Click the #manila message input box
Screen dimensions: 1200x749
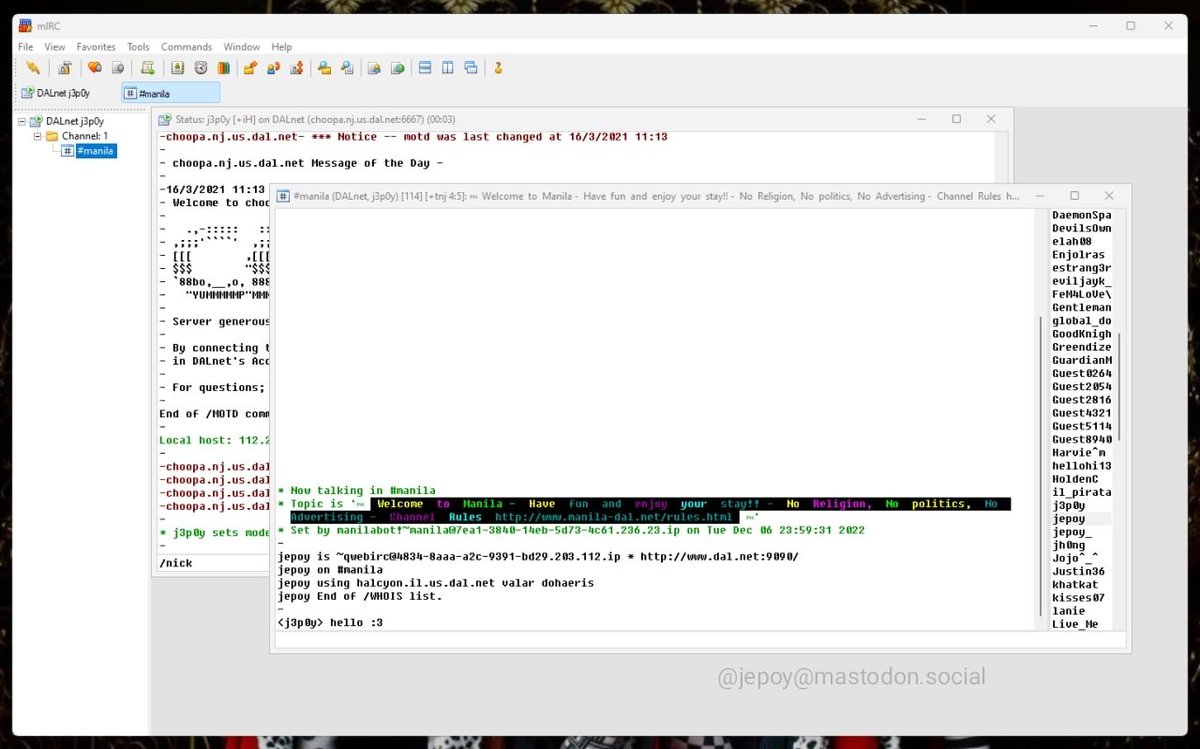(699, 640)
